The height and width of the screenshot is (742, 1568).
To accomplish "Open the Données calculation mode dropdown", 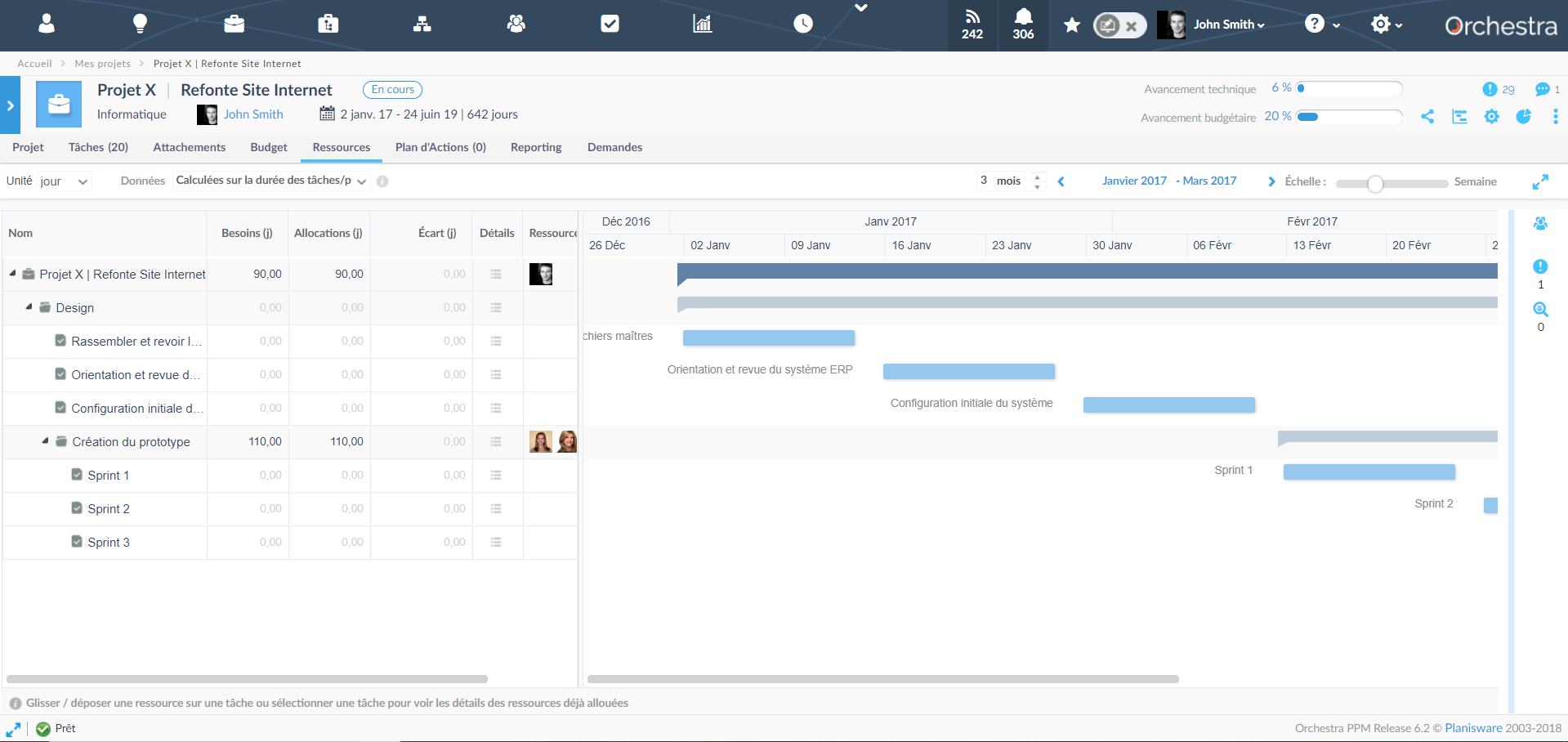I will tap(270, 181).
